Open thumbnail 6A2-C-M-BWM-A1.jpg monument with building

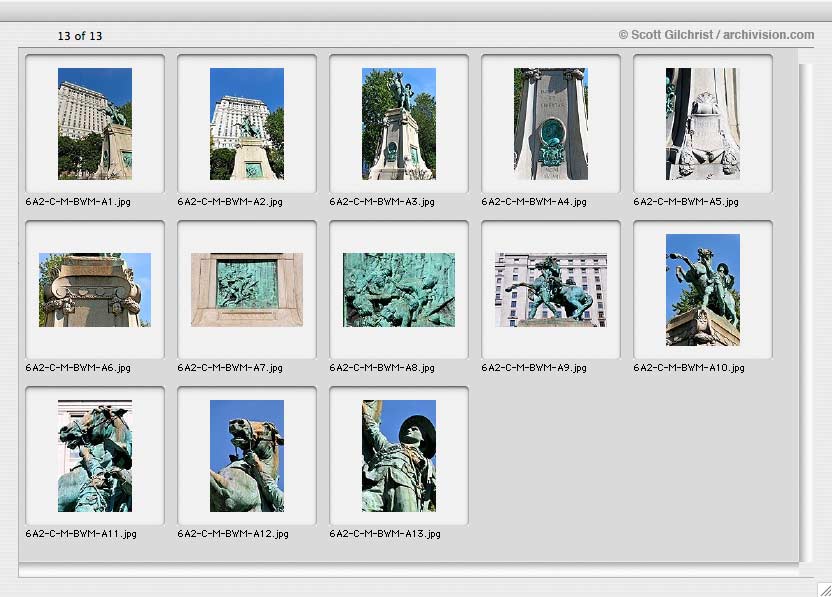tap(95, 124)
